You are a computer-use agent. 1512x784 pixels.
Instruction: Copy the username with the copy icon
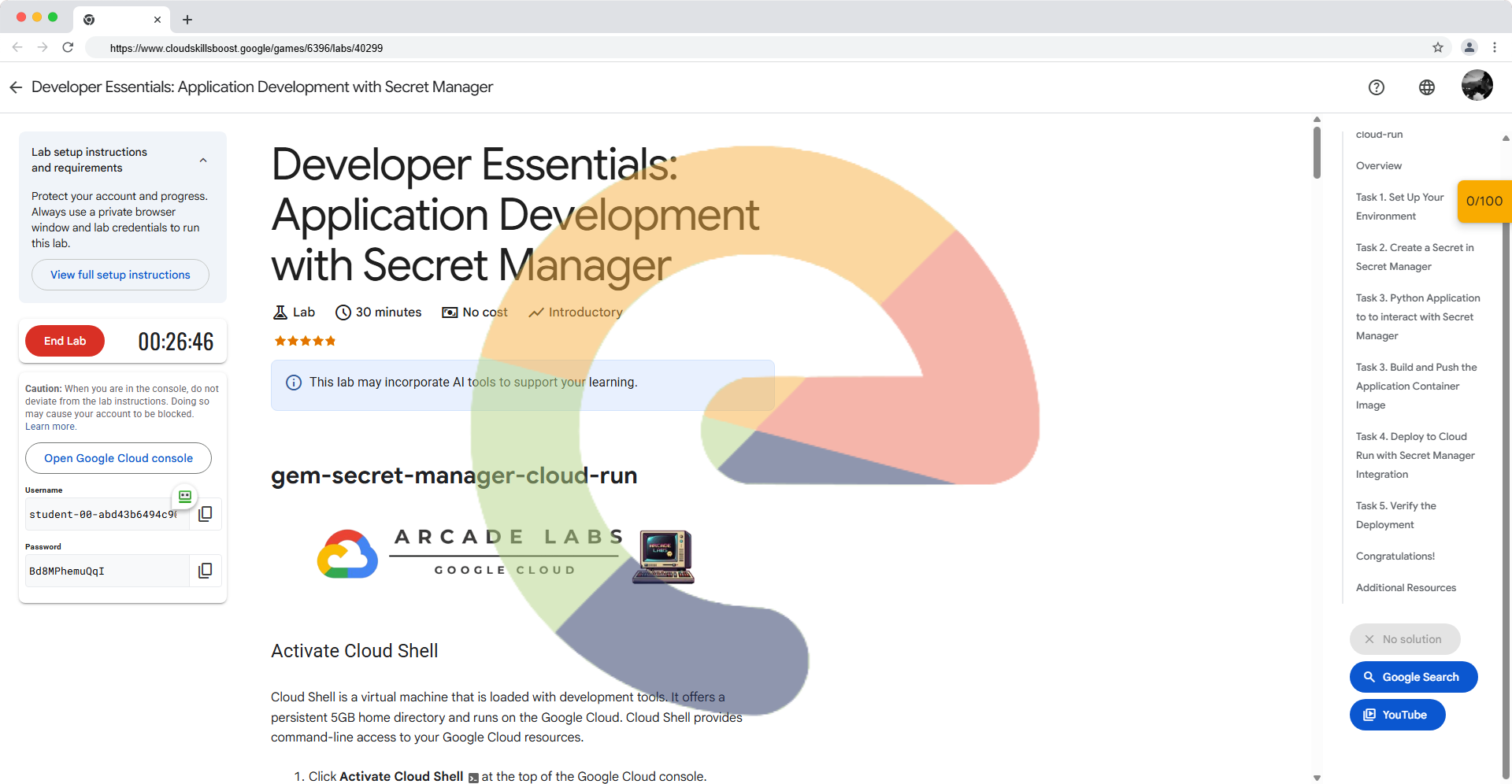click(206, 514)
